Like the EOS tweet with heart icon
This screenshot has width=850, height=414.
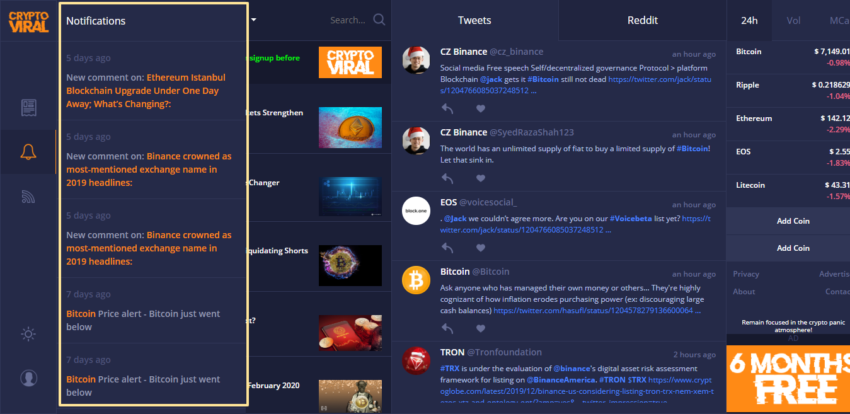480,248
